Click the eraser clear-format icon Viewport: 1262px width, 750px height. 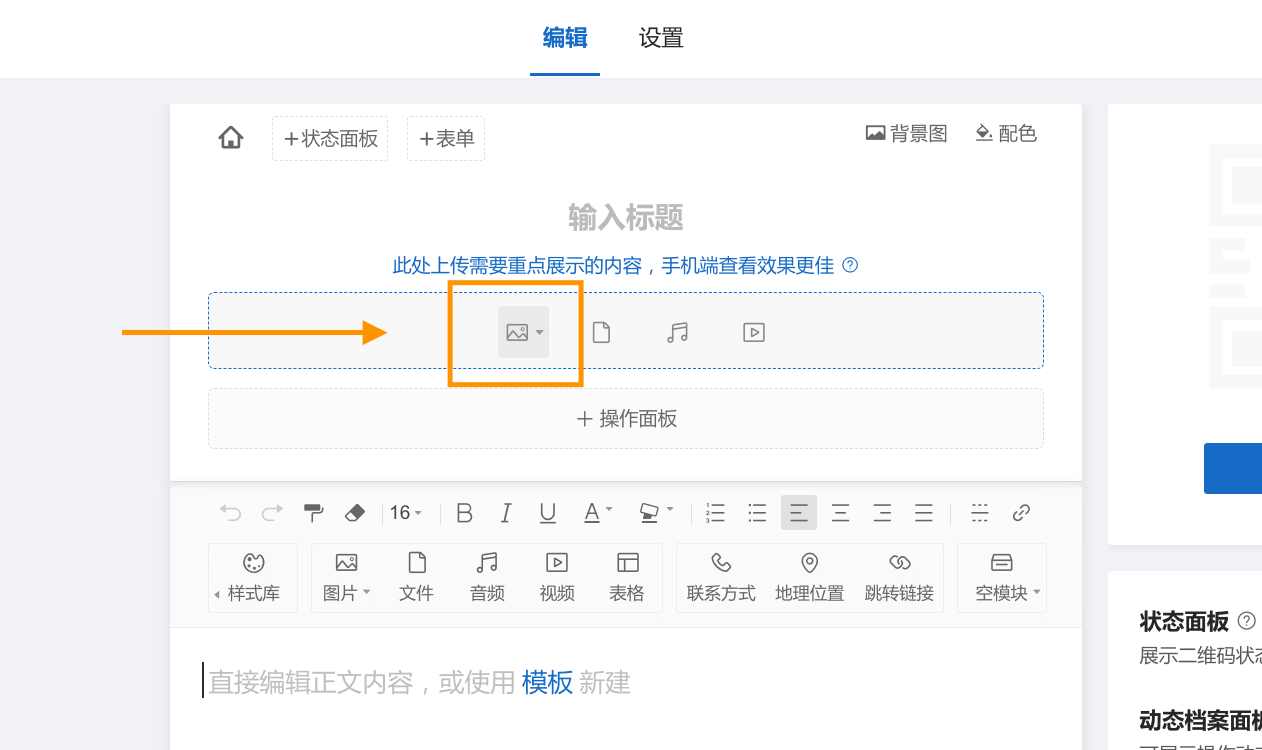point(355,513)
